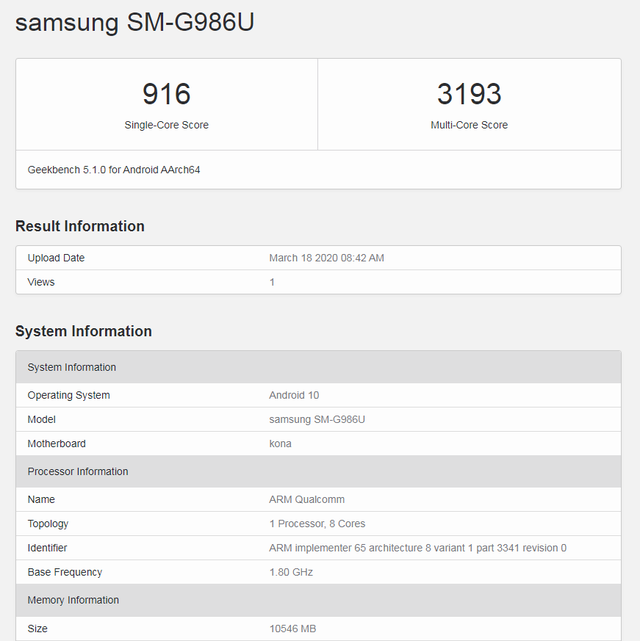Click the Result Information heading
Image resolution: width=640 pixels, height=641 pixels.
(80, 226)
